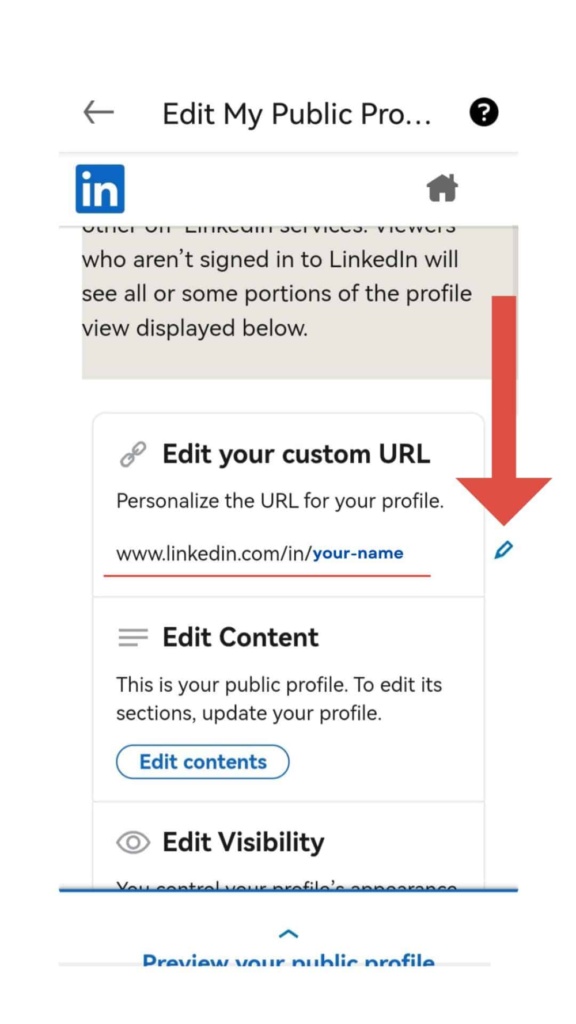
Task: Click the Edit contents button
Action: [202, 761]
